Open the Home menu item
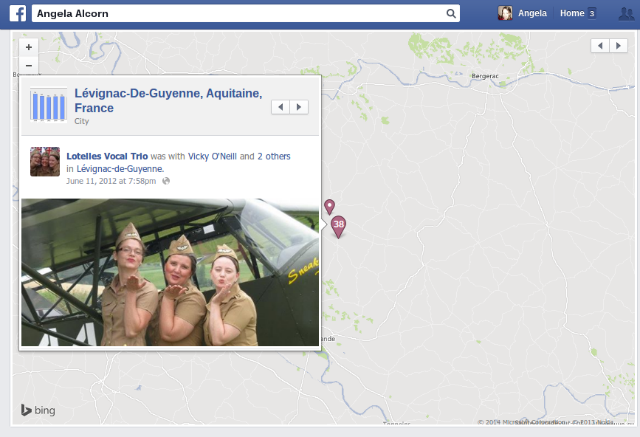This screenshot has height=437, width=640. (x=572, y=14)
